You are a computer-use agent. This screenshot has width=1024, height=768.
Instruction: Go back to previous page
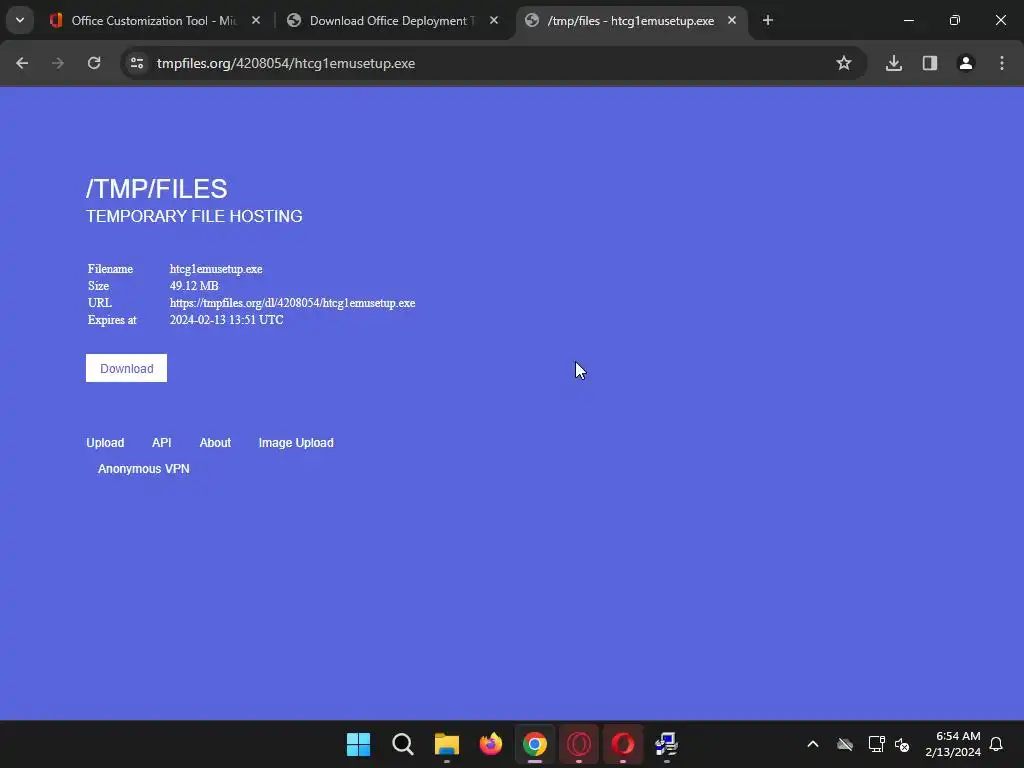click(x=22, y=63)
